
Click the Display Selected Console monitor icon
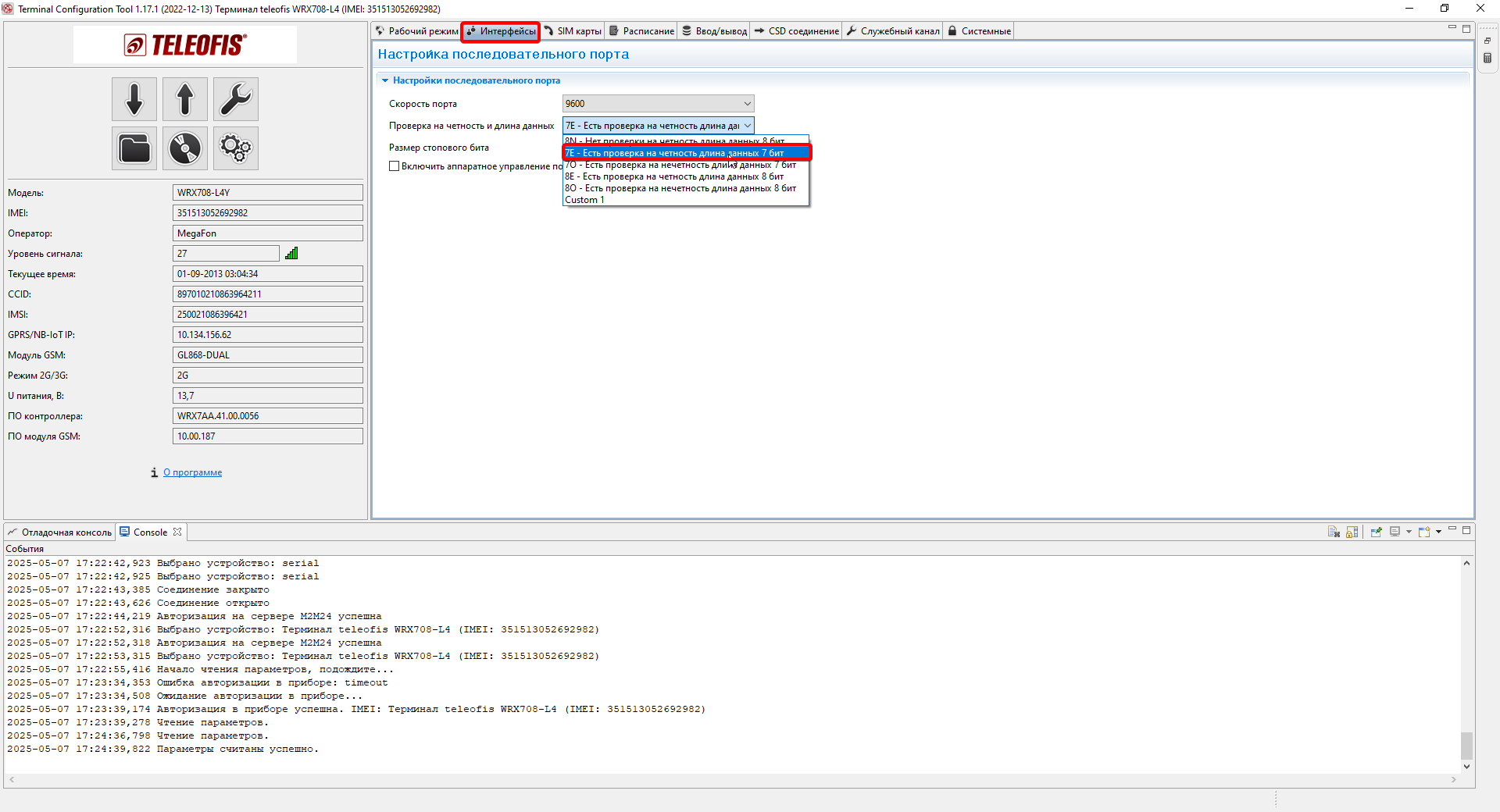[x=1395, y=532]
